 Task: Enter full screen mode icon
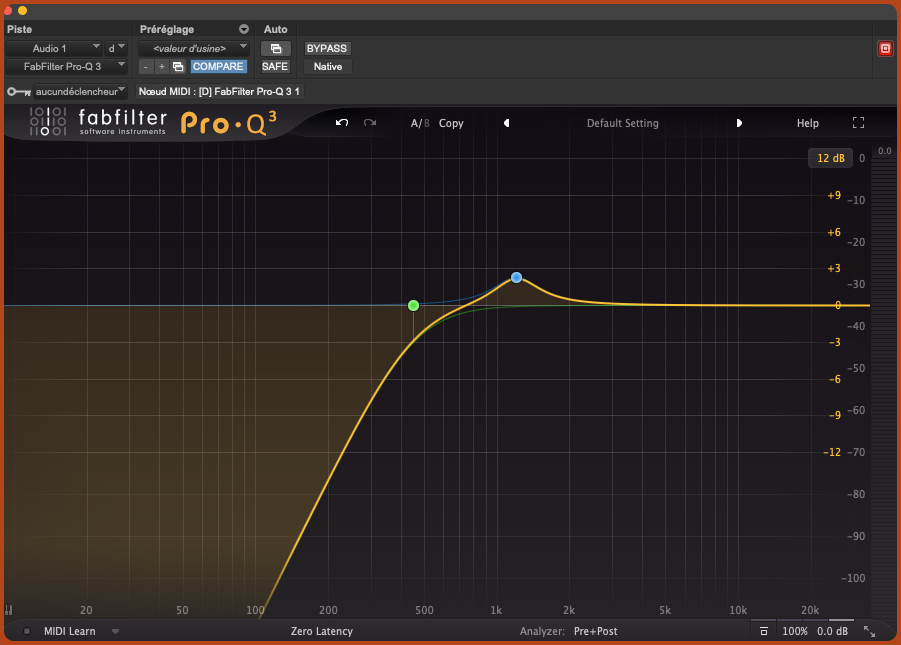[858, 123]
